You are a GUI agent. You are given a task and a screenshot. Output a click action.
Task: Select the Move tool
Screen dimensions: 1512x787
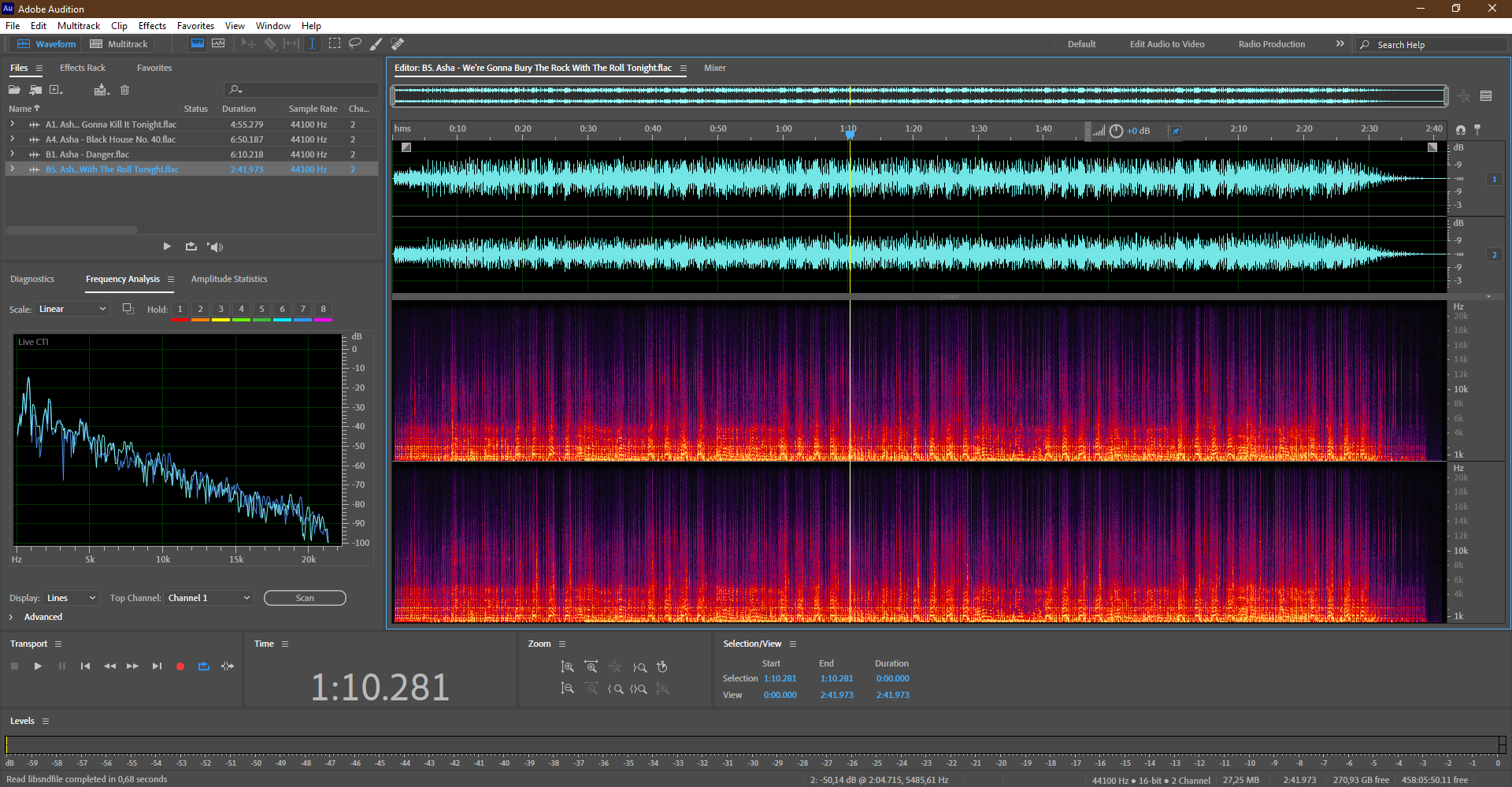(x=248, y=44)
